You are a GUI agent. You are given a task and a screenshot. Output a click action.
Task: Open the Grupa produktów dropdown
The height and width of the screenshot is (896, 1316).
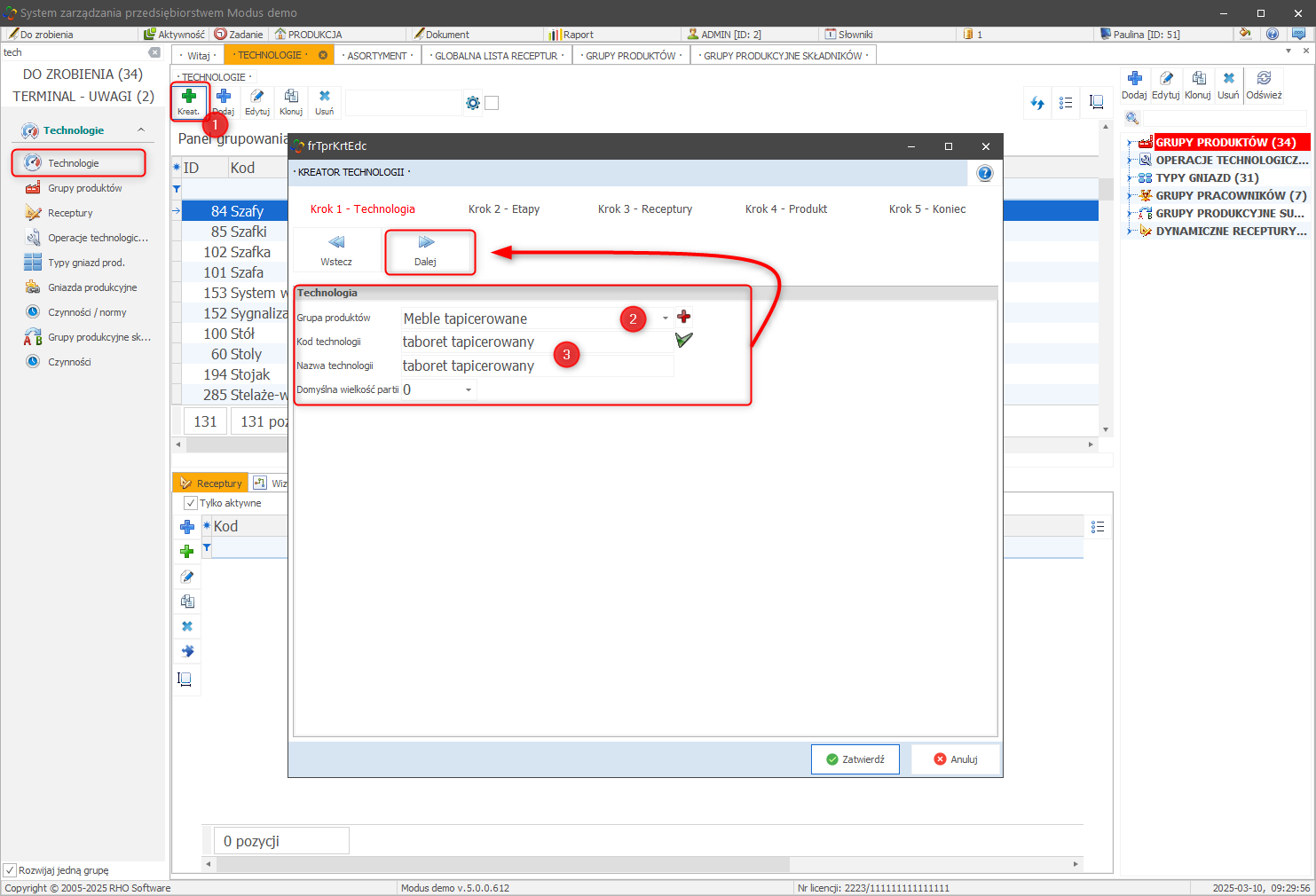click(666, 318)
